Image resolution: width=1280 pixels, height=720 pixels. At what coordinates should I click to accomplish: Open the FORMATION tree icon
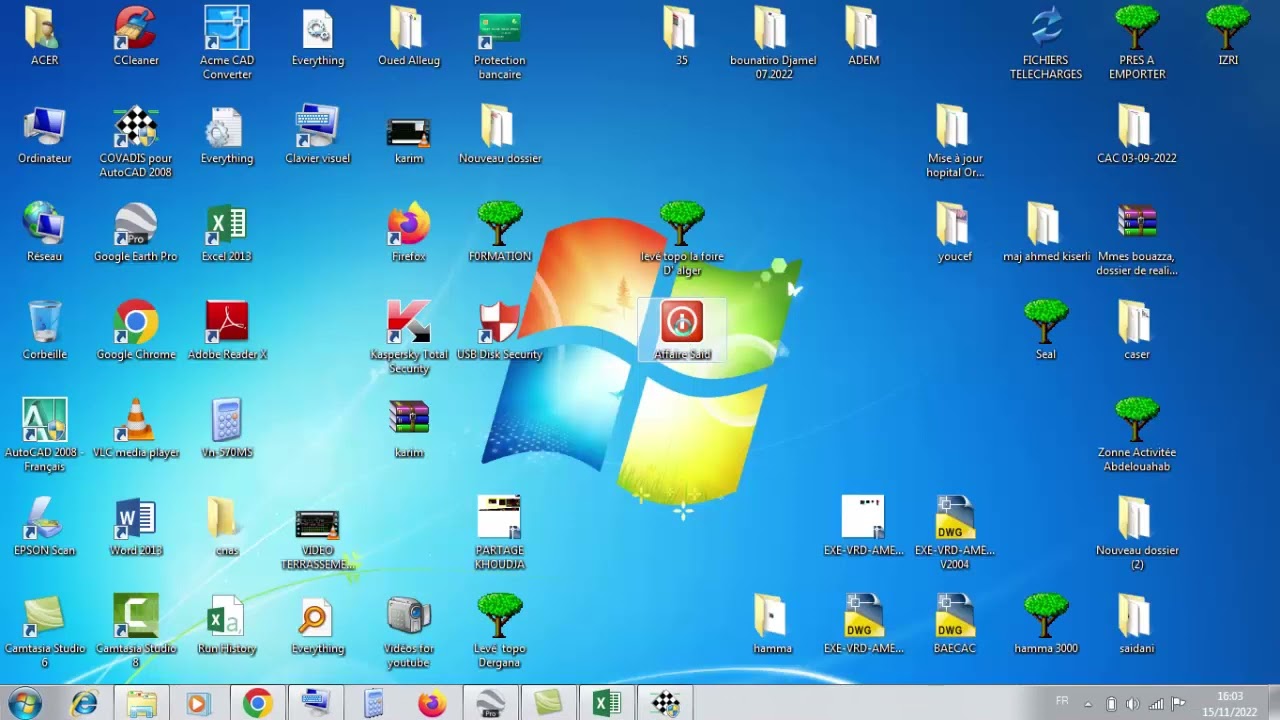(500, 233)
